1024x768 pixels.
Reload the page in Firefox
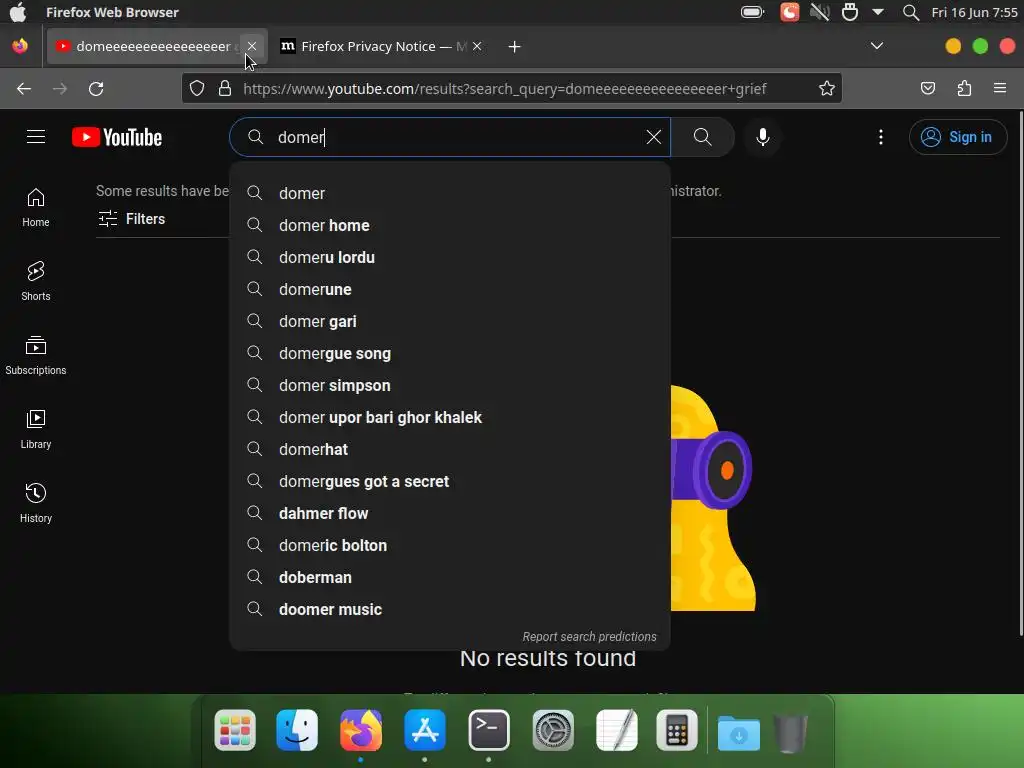click(96, 89)
